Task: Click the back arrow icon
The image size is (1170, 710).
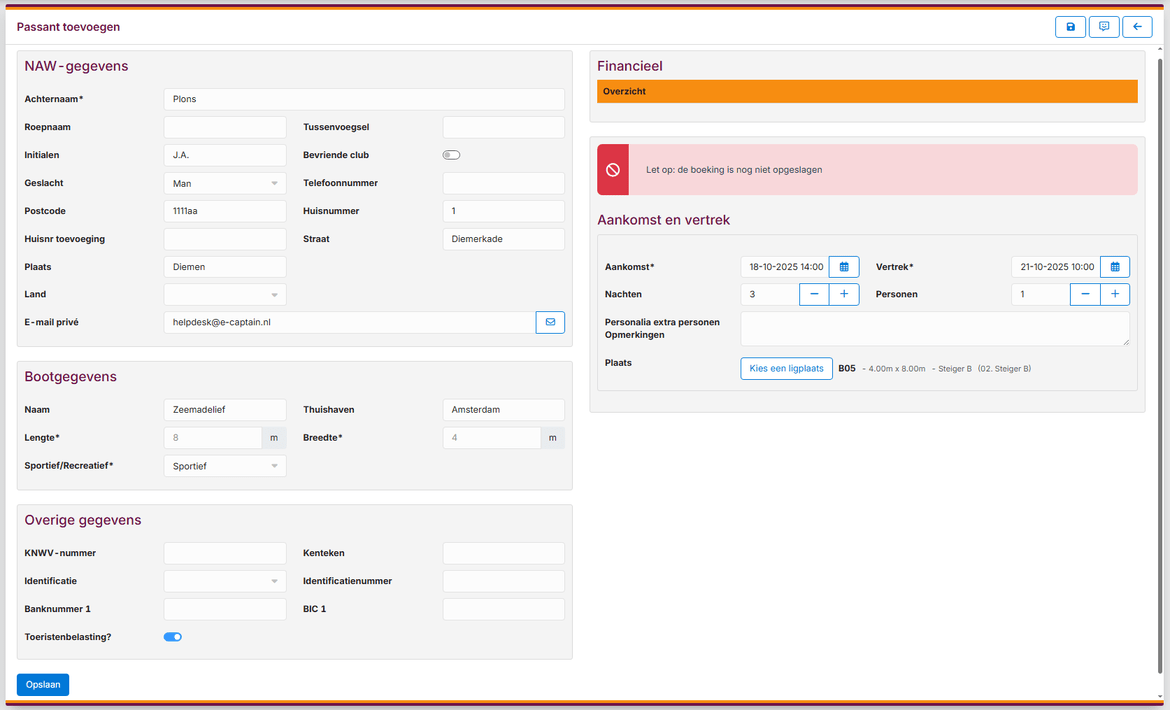Action: coord(1137,27)
